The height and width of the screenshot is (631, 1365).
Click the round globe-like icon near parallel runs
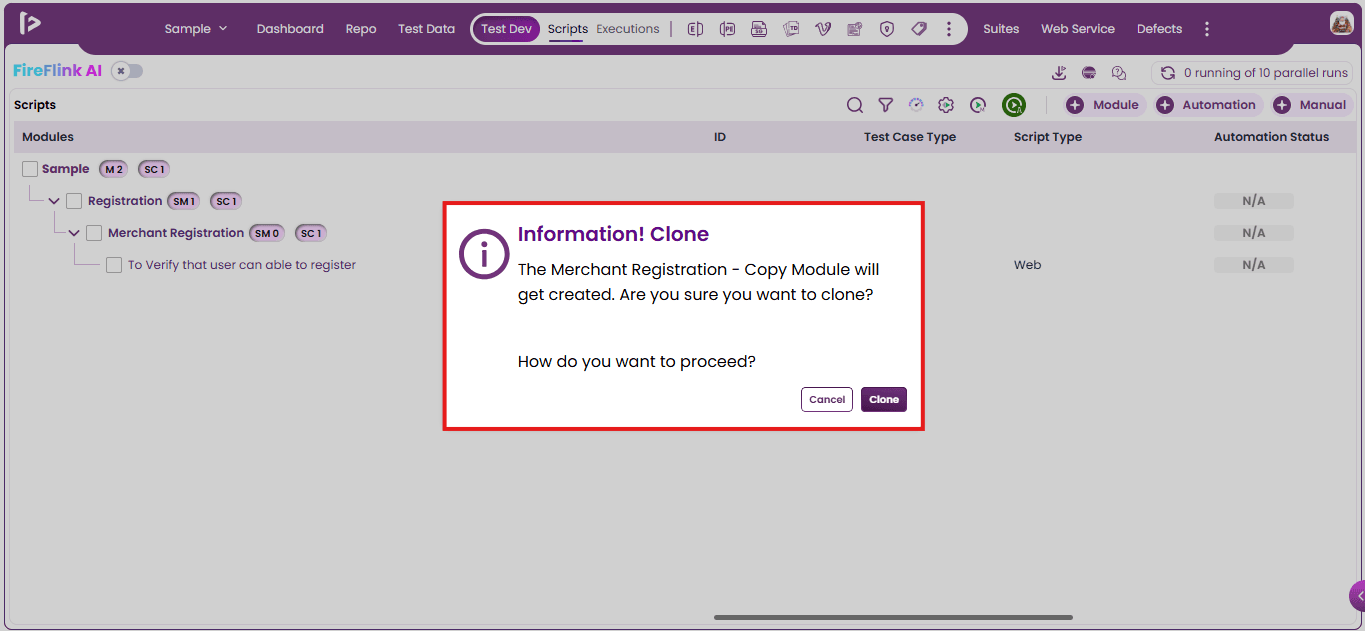click(1089, 73)
